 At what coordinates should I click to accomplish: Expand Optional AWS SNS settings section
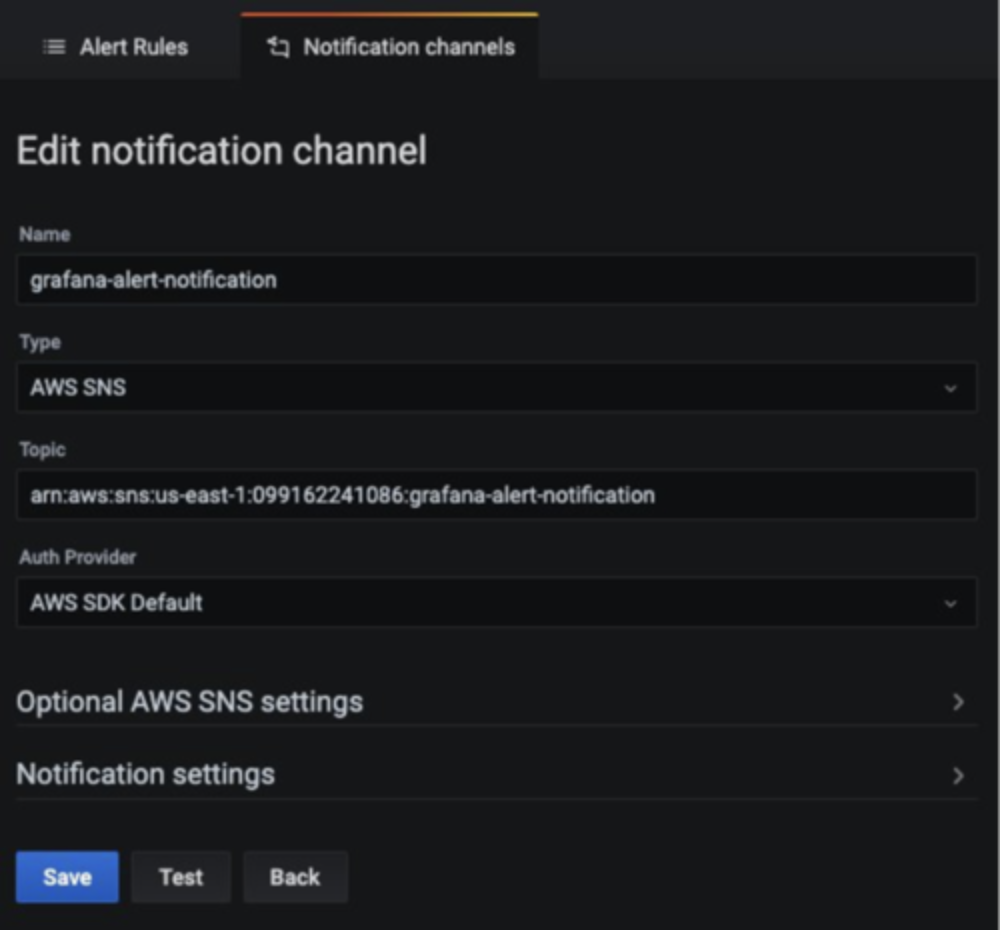(x=497, y=702)
